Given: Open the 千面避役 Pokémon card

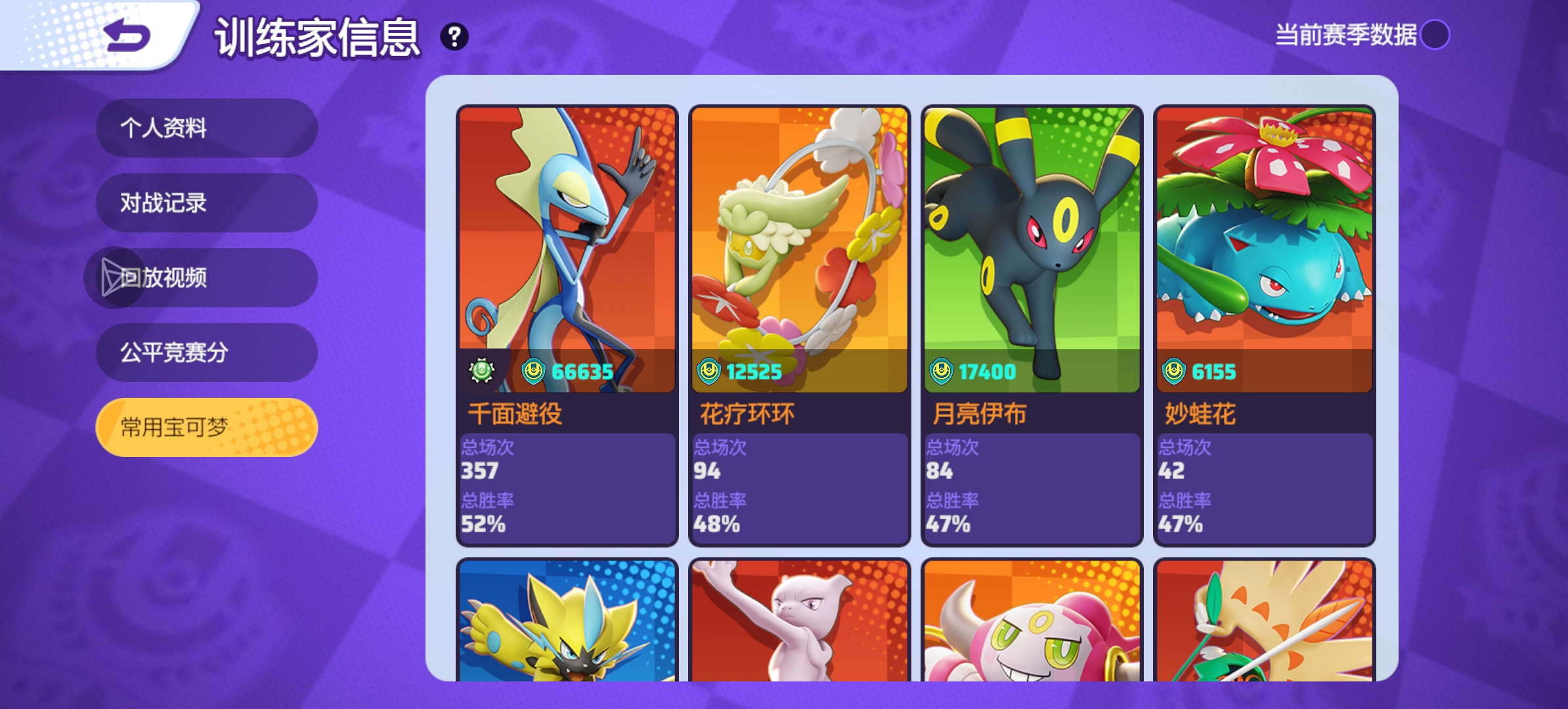Looking at the screenshot, I should (567, 326).
